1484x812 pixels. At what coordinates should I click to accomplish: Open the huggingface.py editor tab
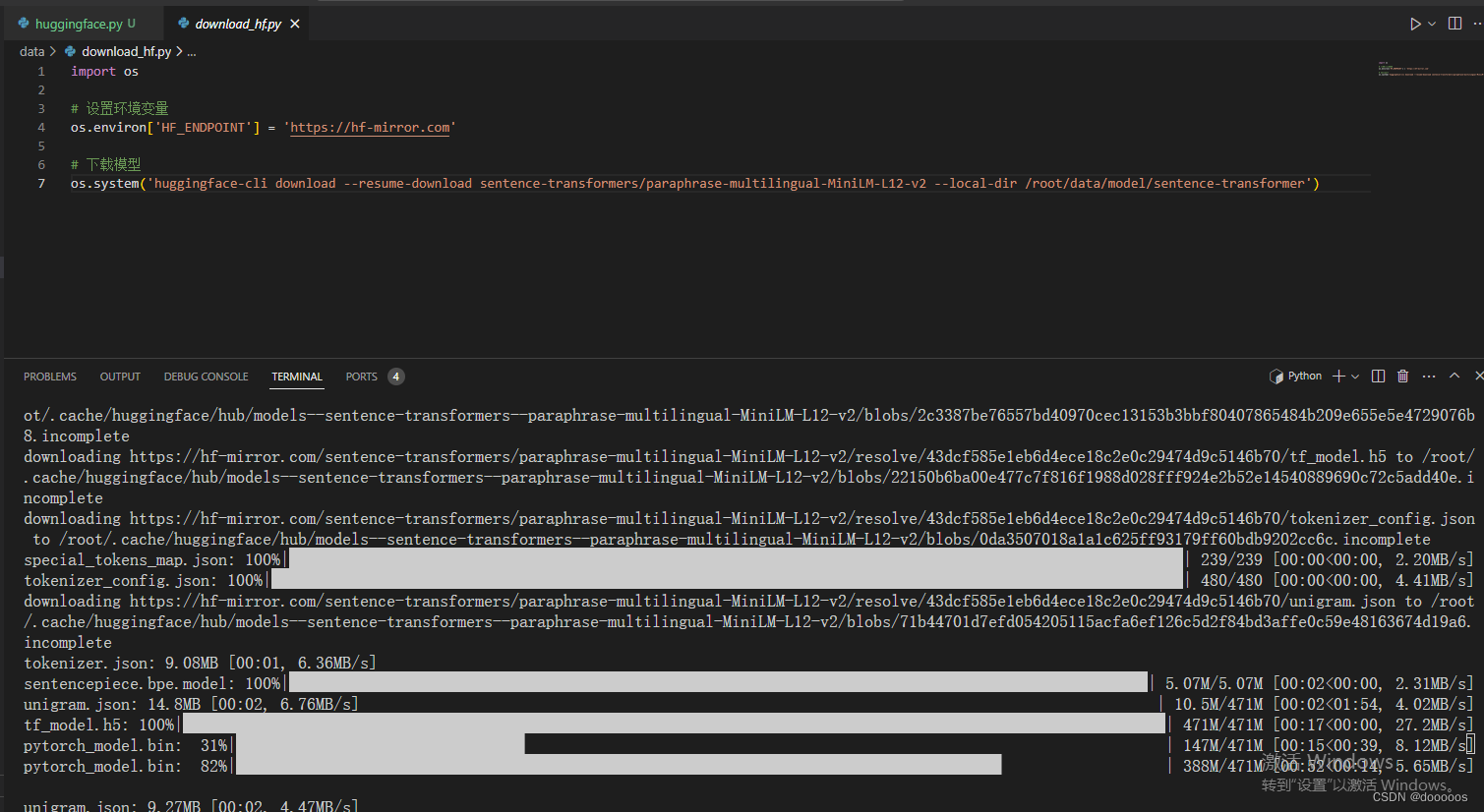pyautogui.click(x=77, y=24)
